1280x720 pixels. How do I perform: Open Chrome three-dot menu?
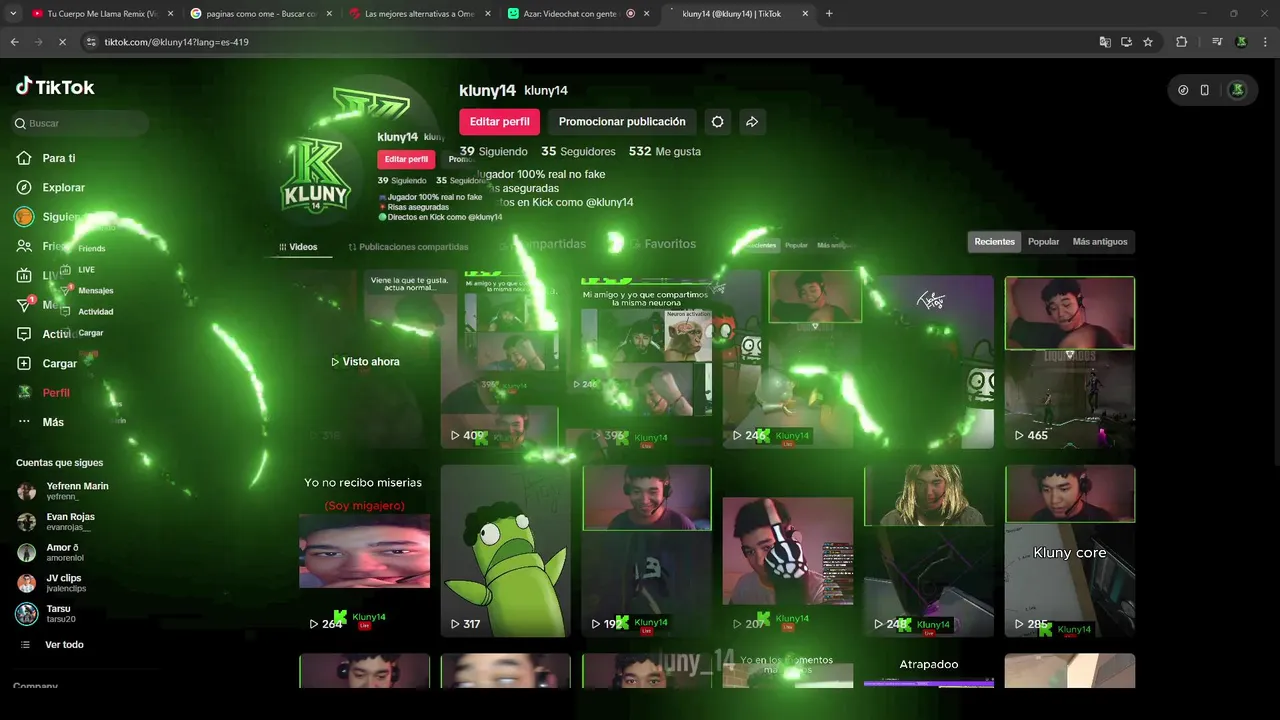click(1263, 42)
